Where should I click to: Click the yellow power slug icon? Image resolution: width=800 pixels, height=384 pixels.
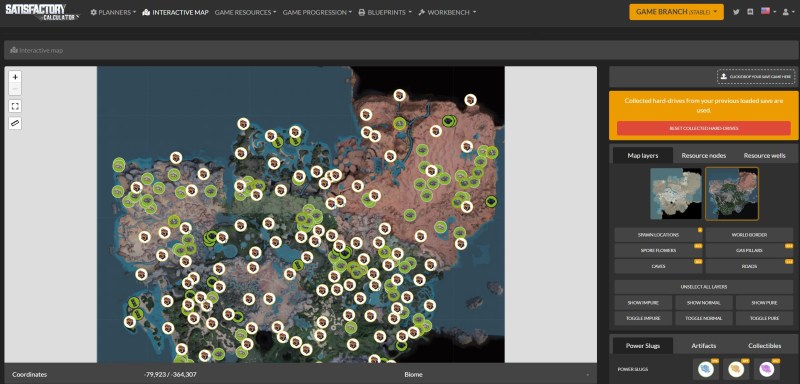[736, 369]
